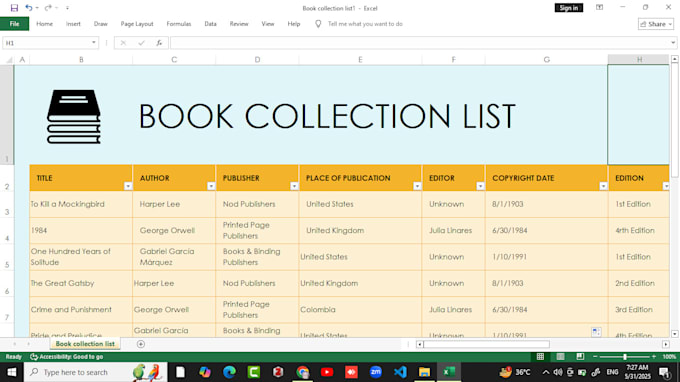Open the Draw ribbon tab
This screenshot has width=680, height=382.
(x=101, y=24)
